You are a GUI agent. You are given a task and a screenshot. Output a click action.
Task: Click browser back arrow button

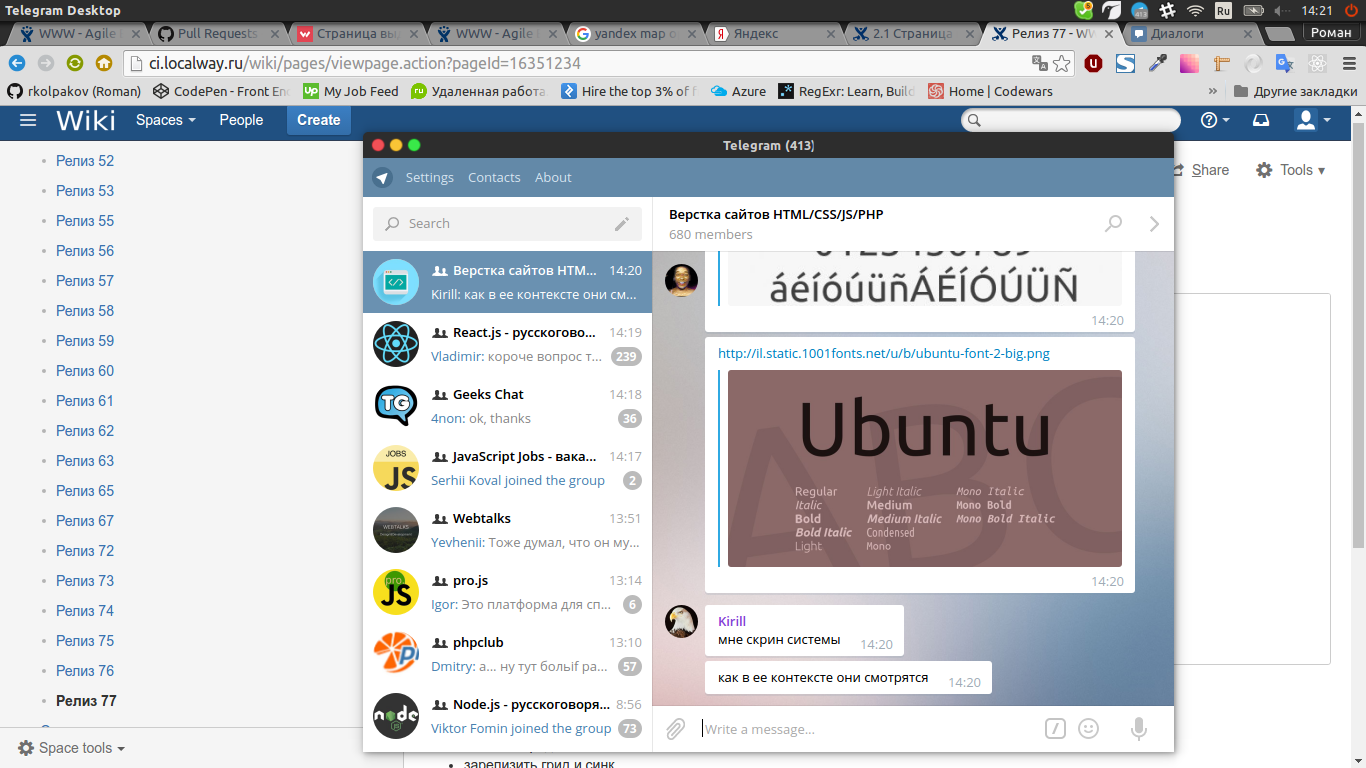pyautogui.click(x=17, y=63)
